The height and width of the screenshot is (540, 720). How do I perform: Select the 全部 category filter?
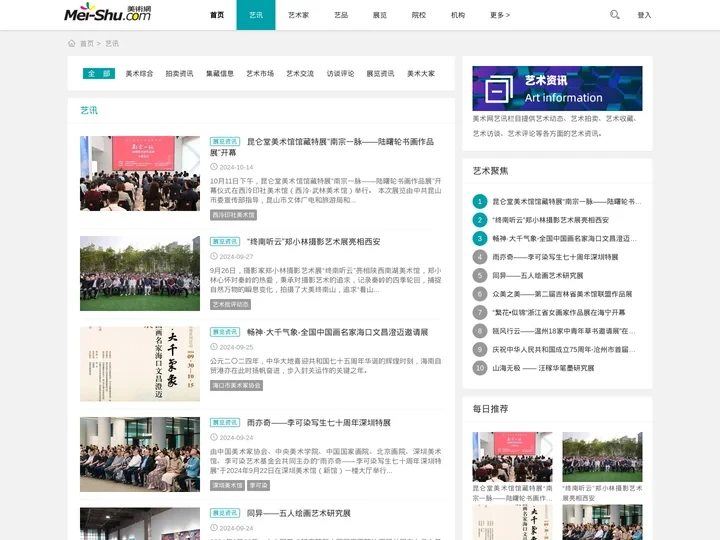point(99,73)
